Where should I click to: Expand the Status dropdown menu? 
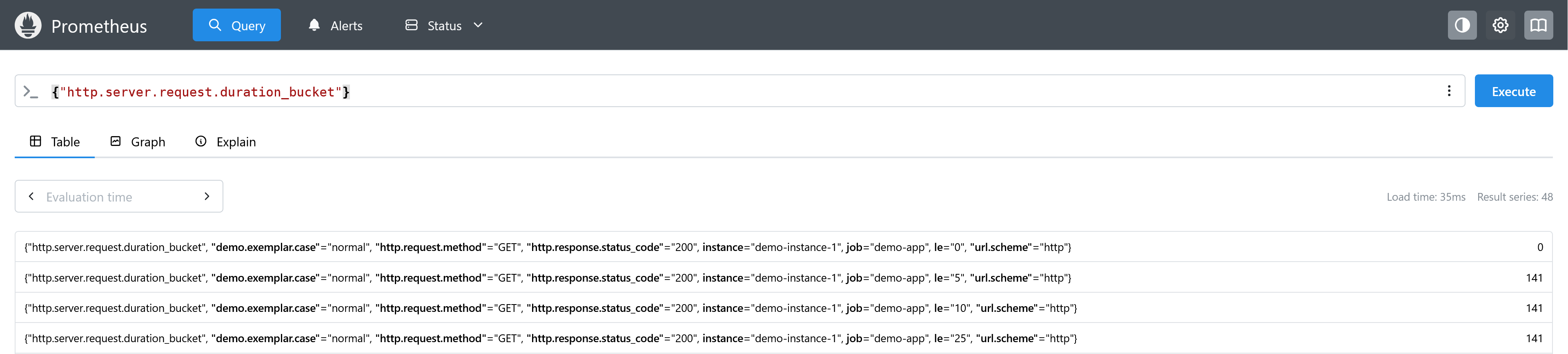pos(444,25)
